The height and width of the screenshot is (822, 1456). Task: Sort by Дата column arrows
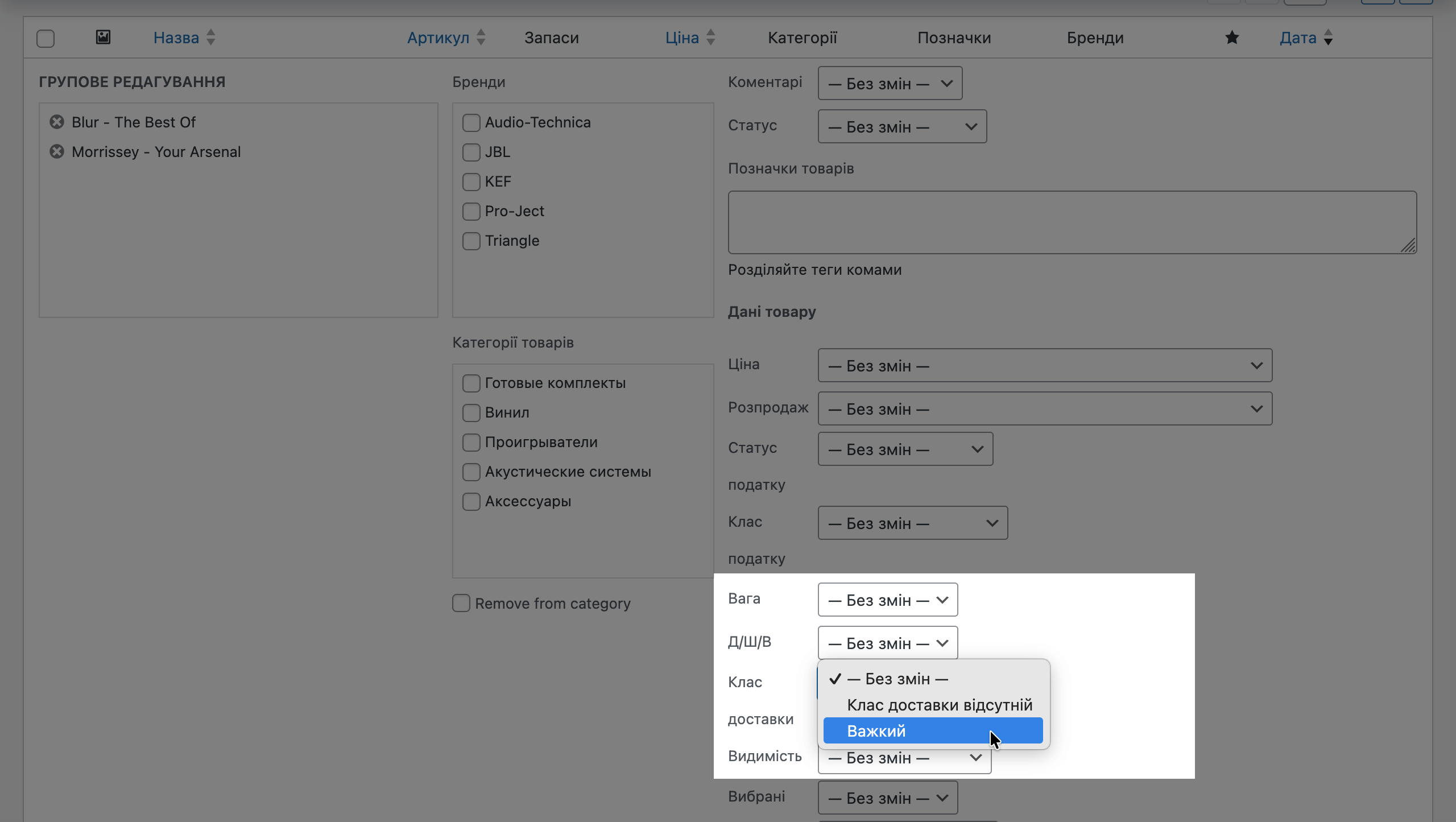pos(1329,38)
